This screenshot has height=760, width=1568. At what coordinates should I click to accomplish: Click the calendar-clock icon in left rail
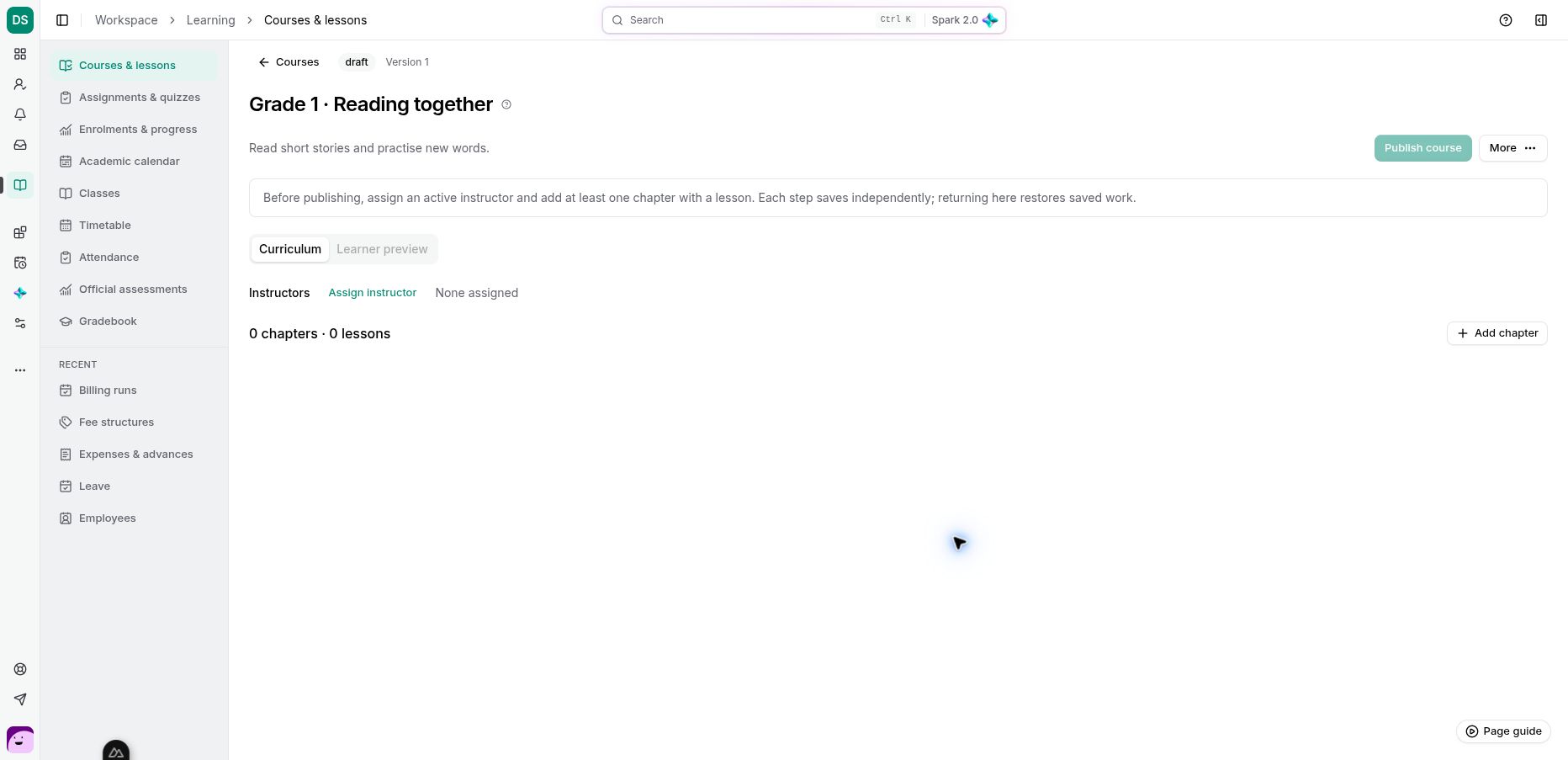coord(20,263)
